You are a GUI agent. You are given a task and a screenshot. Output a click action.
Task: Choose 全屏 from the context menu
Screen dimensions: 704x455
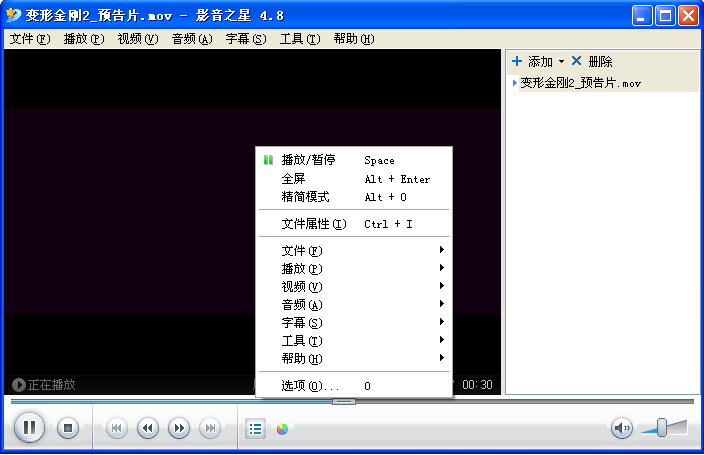pyautogui.click(x=294, y=179)
